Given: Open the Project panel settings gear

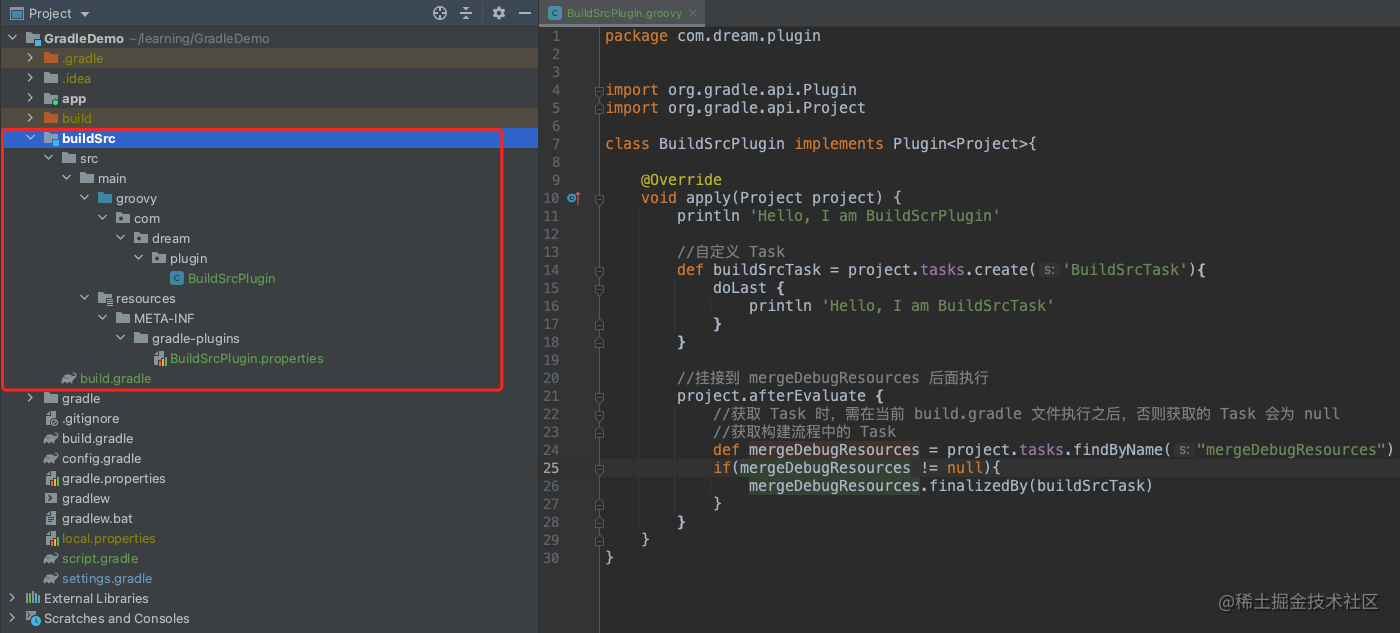Looking at the screenshot, I should (x=499, y=13).
